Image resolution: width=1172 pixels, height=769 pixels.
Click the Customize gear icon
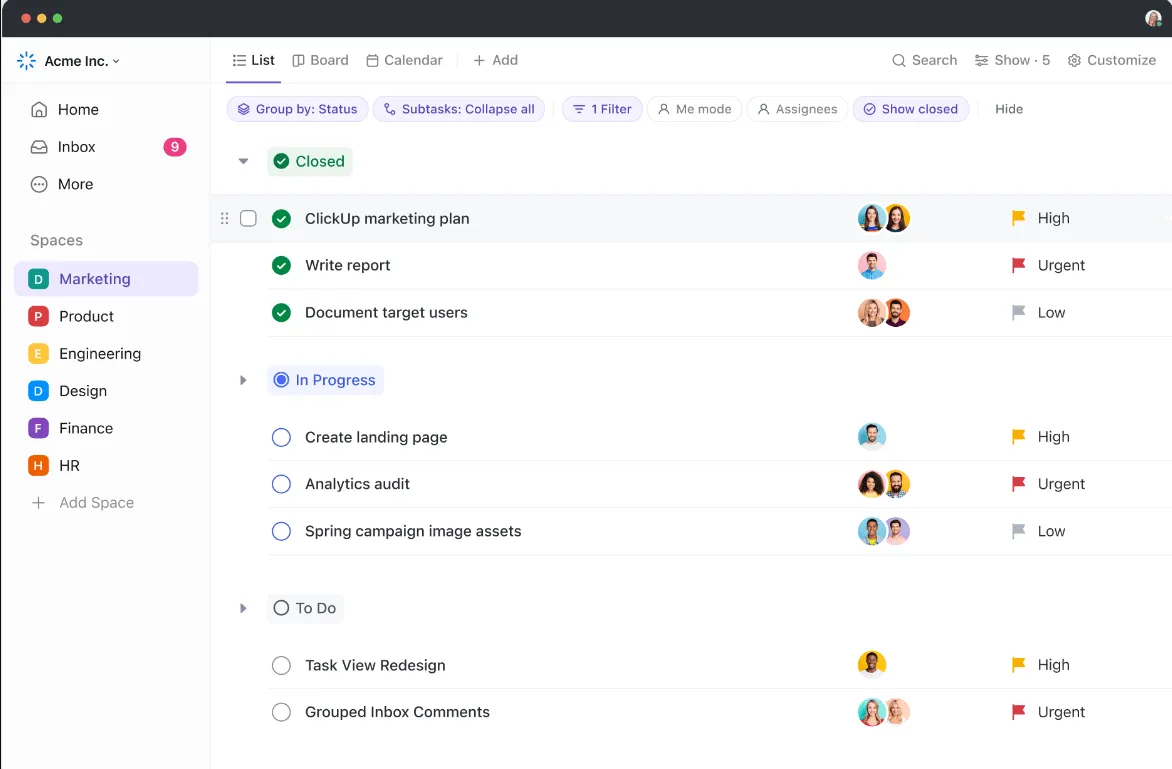coord(1074,61)
